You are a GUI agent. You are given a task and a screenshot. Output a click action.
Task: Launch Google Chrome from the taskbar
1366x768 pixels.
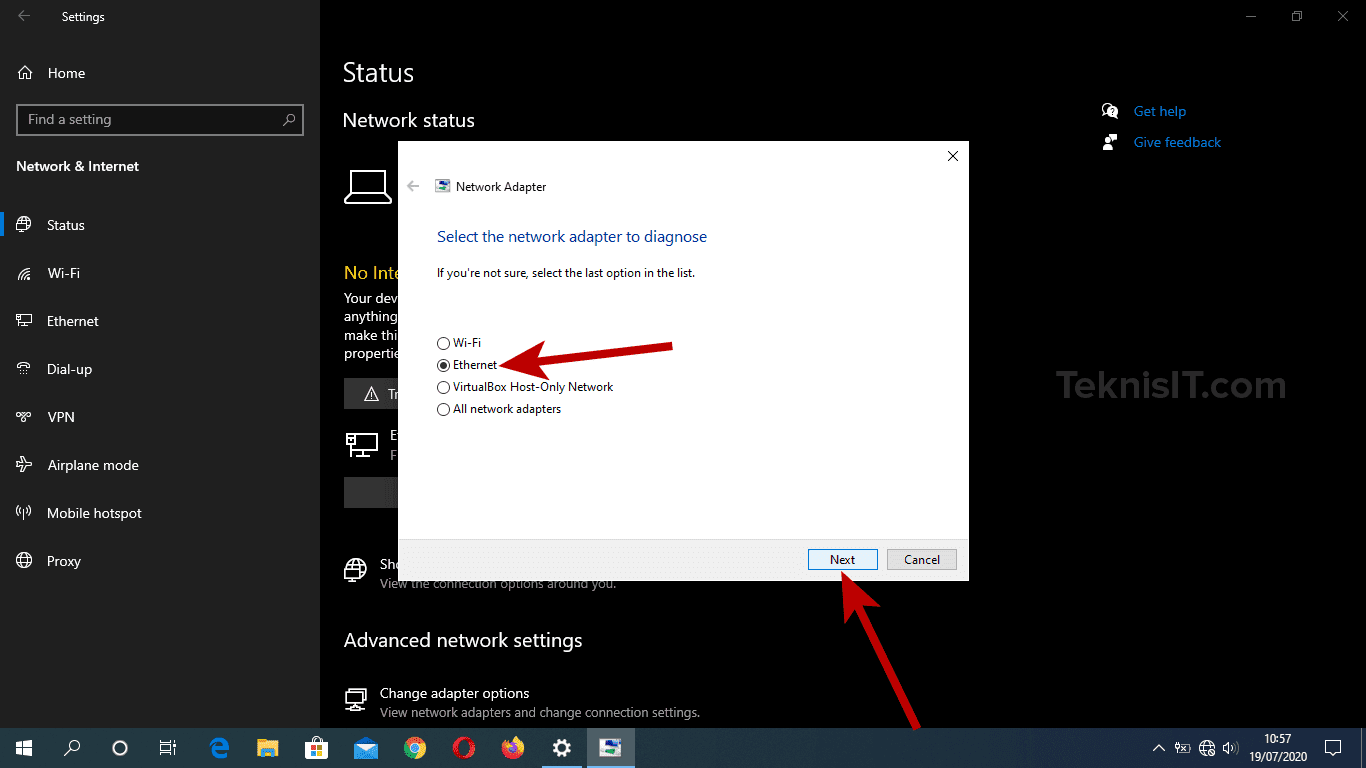tap(414, 747)
